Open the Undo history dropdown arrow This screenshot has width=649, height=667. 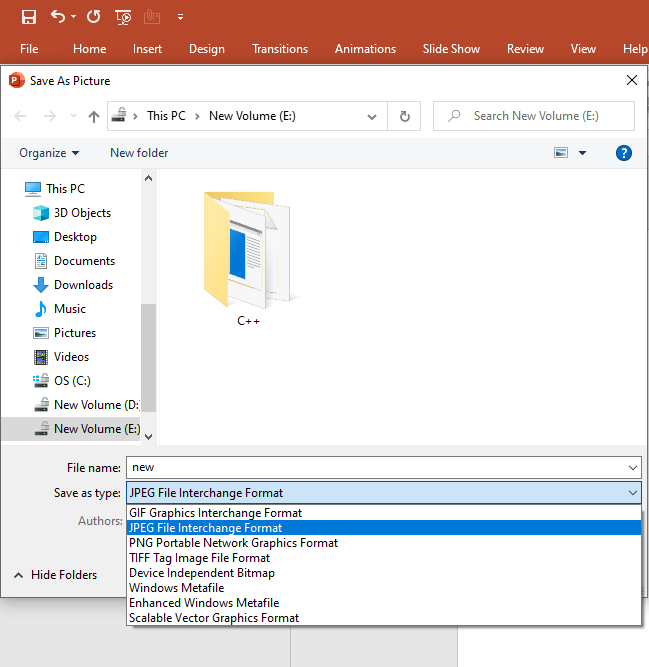click(74, 17)
